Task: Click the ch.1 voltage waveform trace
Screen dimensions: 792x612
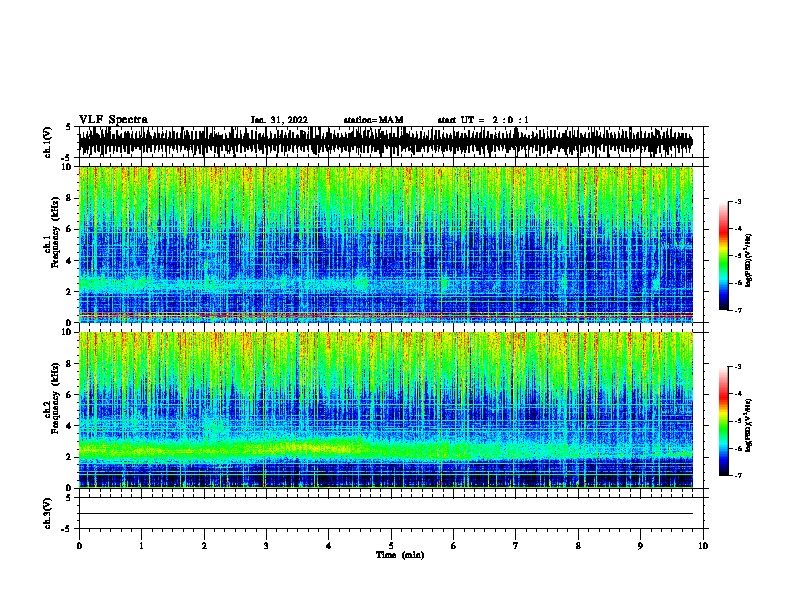Action: (385, 142)
